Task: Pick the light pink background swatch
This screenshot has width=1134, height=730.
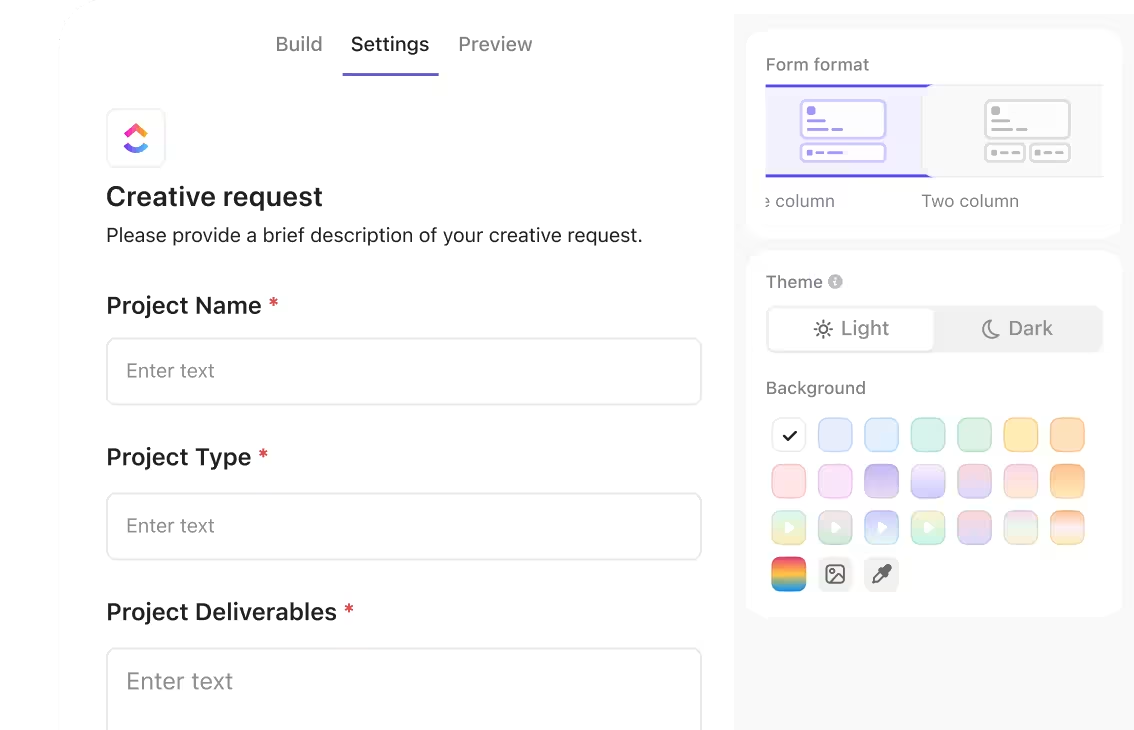Action: pyautogui.click(x=789, y=481)
